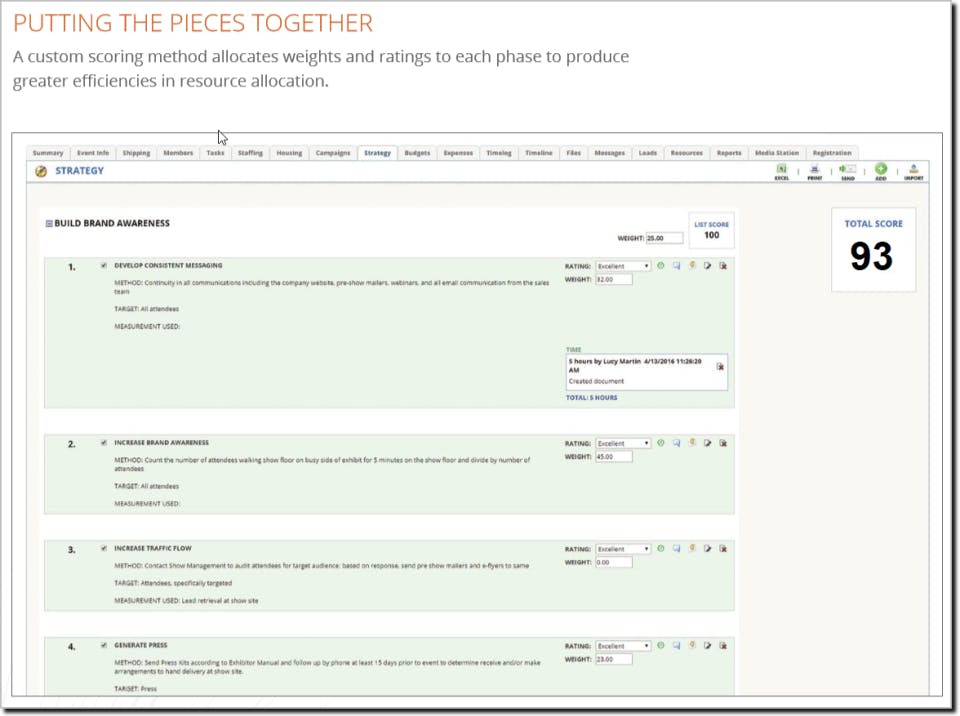The width and height of the screenshot is (960, 716).
Task: Open the Media Station tab
Action: [777, 153]
